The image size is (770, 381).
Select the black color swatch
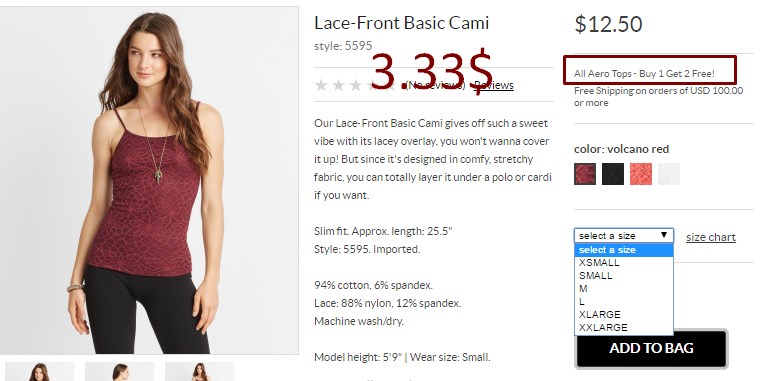[613, 174]
